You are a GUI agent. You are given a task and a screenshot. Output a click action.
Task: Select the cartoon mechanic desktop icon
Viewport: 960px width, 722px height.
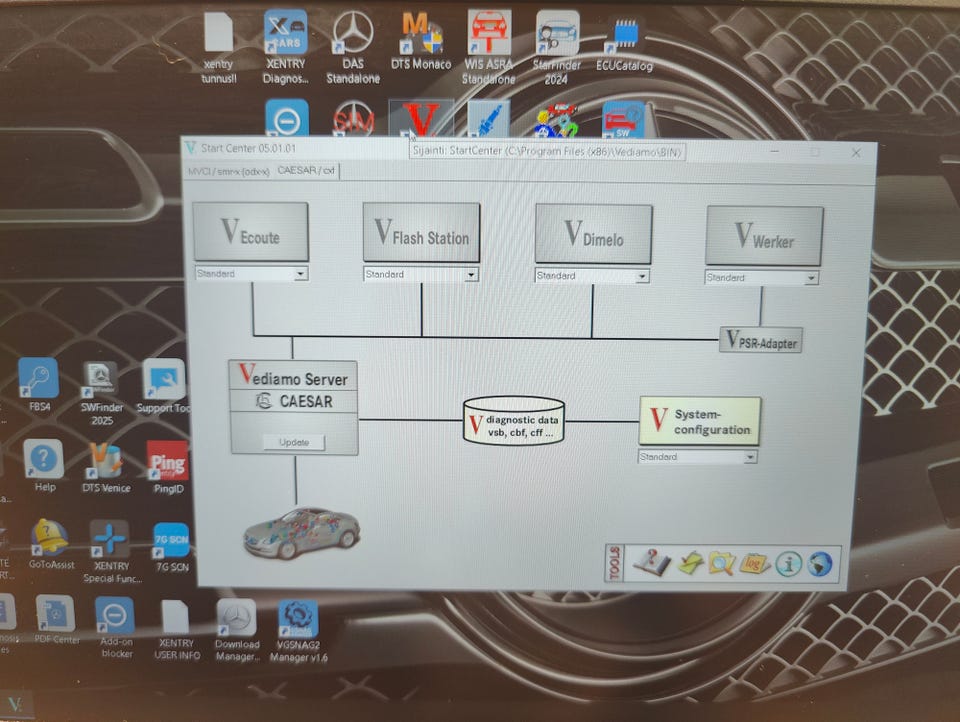click(557, 120)
